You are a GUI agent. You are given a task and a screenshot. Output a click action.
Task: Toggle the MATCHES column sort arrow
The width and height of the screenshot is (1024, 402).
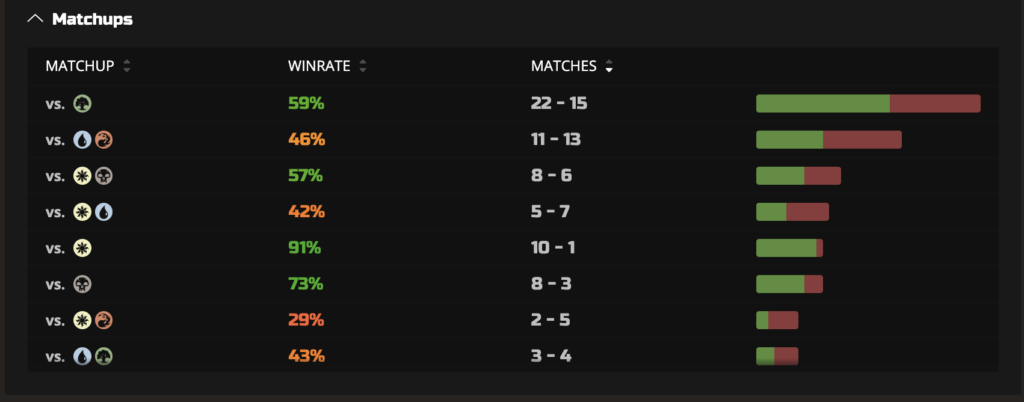point(610,67)
